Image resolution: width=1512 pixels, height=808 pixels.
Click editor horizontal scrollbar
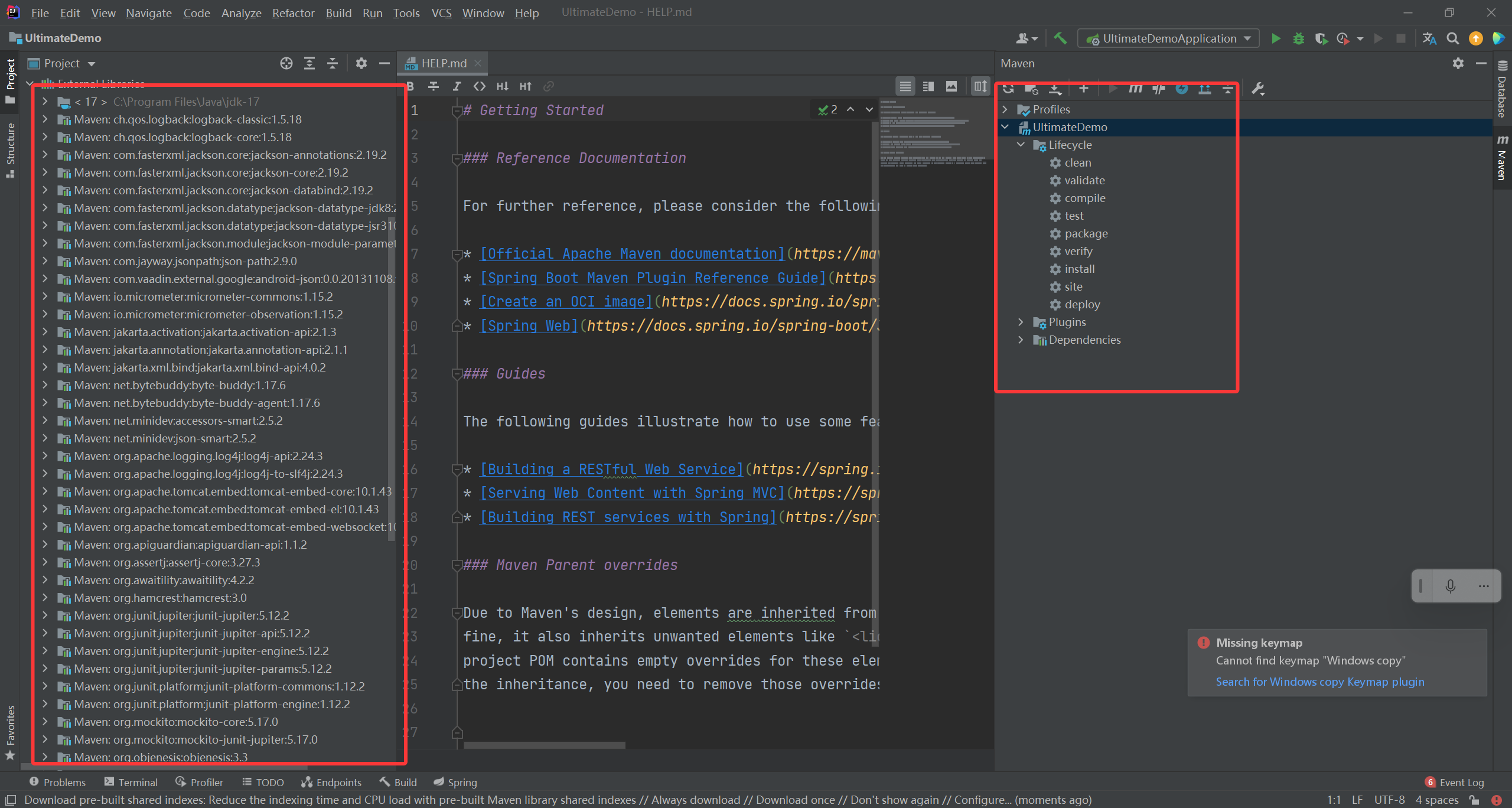pyautogui.click(x=545, y=745)
